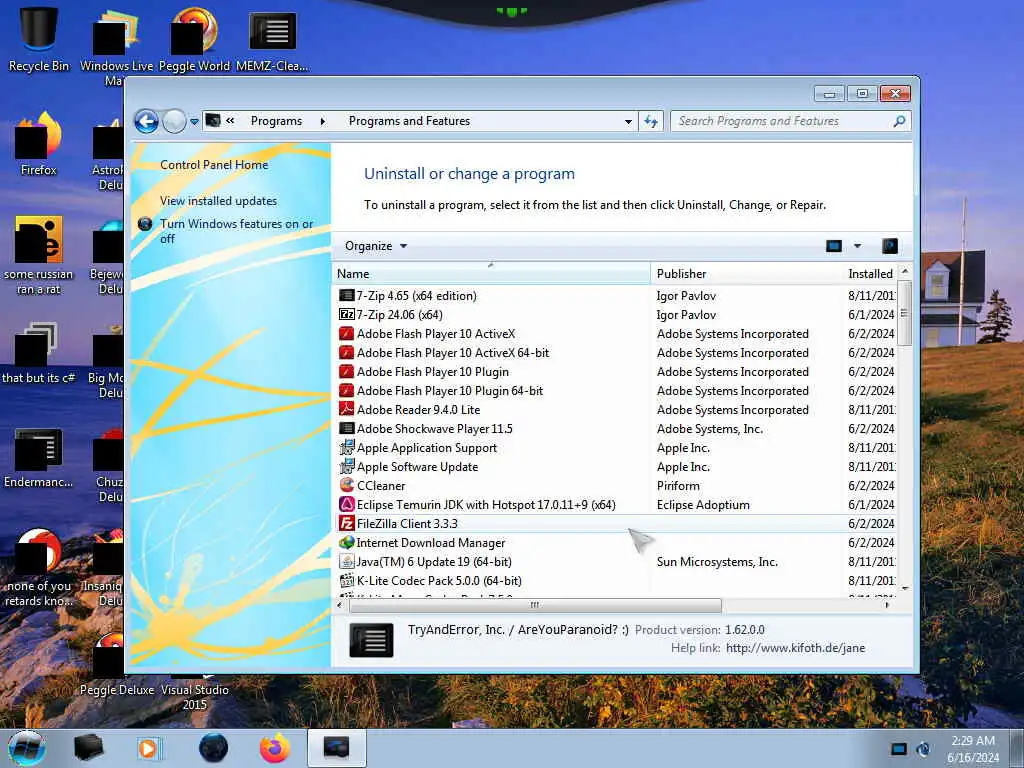Sort list by Name column header
Screen dimensions: 1024x768
(x=492, y=274)
